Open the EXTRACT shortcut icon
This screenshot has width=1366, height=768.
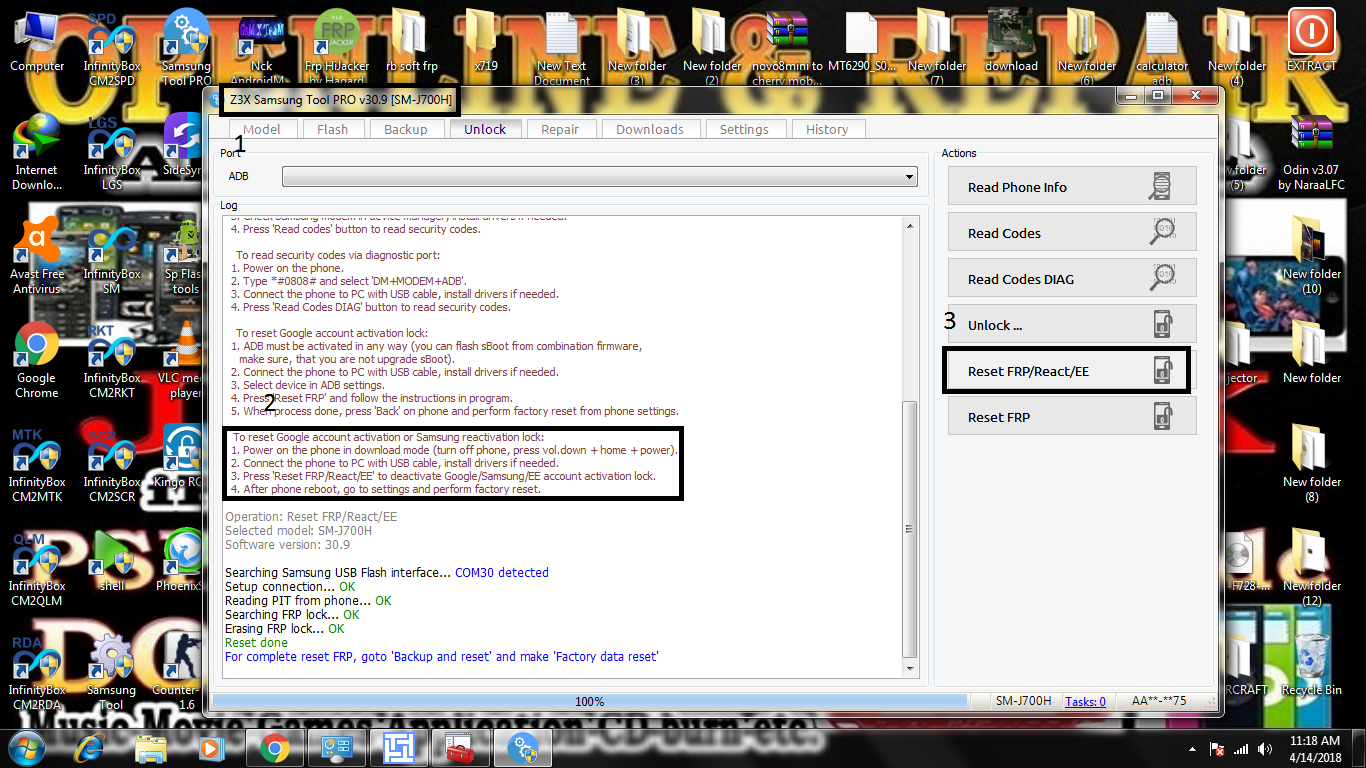point(1311,40)
